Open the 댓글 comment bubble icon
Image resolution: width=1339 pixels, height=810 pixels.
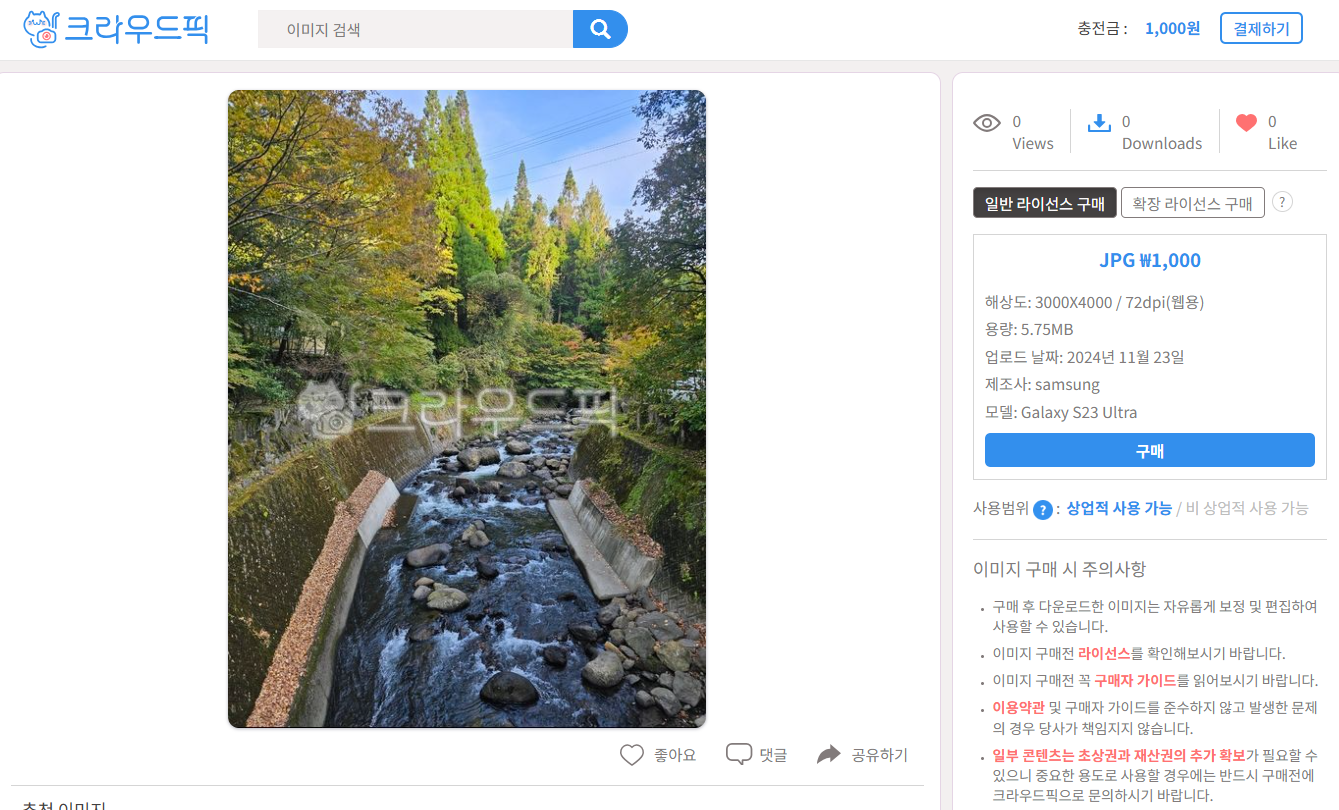coord(738,753)
